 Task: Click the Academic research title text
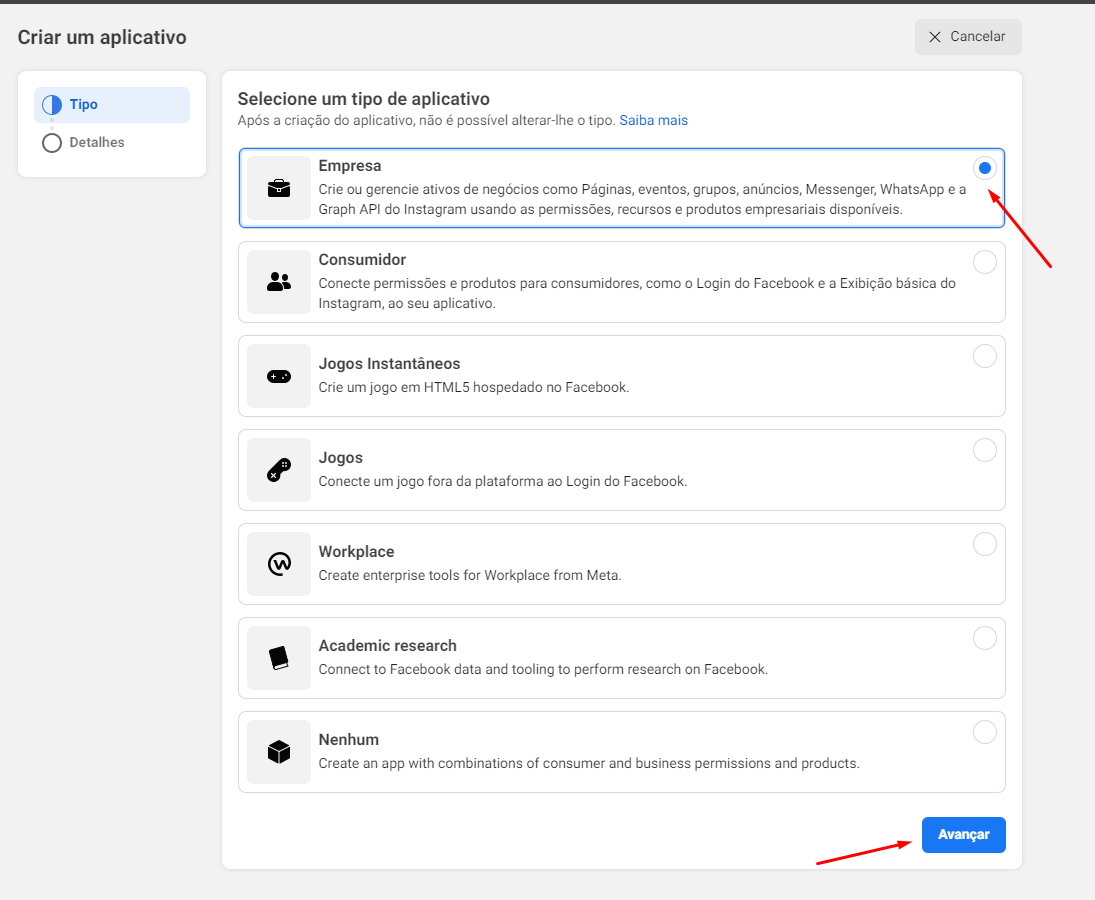[388, 646]
